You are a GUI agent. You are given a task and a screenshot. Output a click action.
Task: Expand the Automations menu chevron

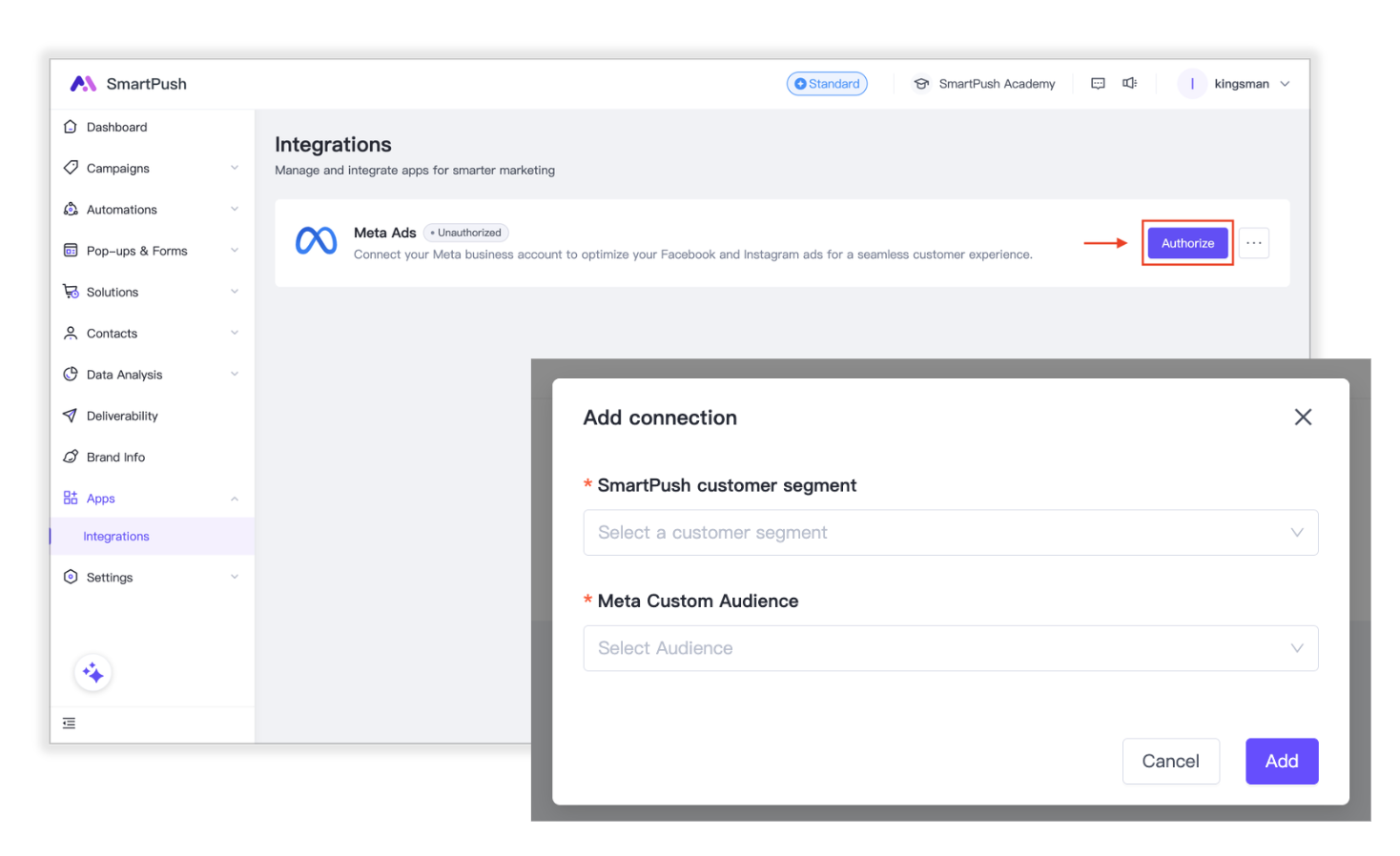pyautogui.click(x=235, y=209)
